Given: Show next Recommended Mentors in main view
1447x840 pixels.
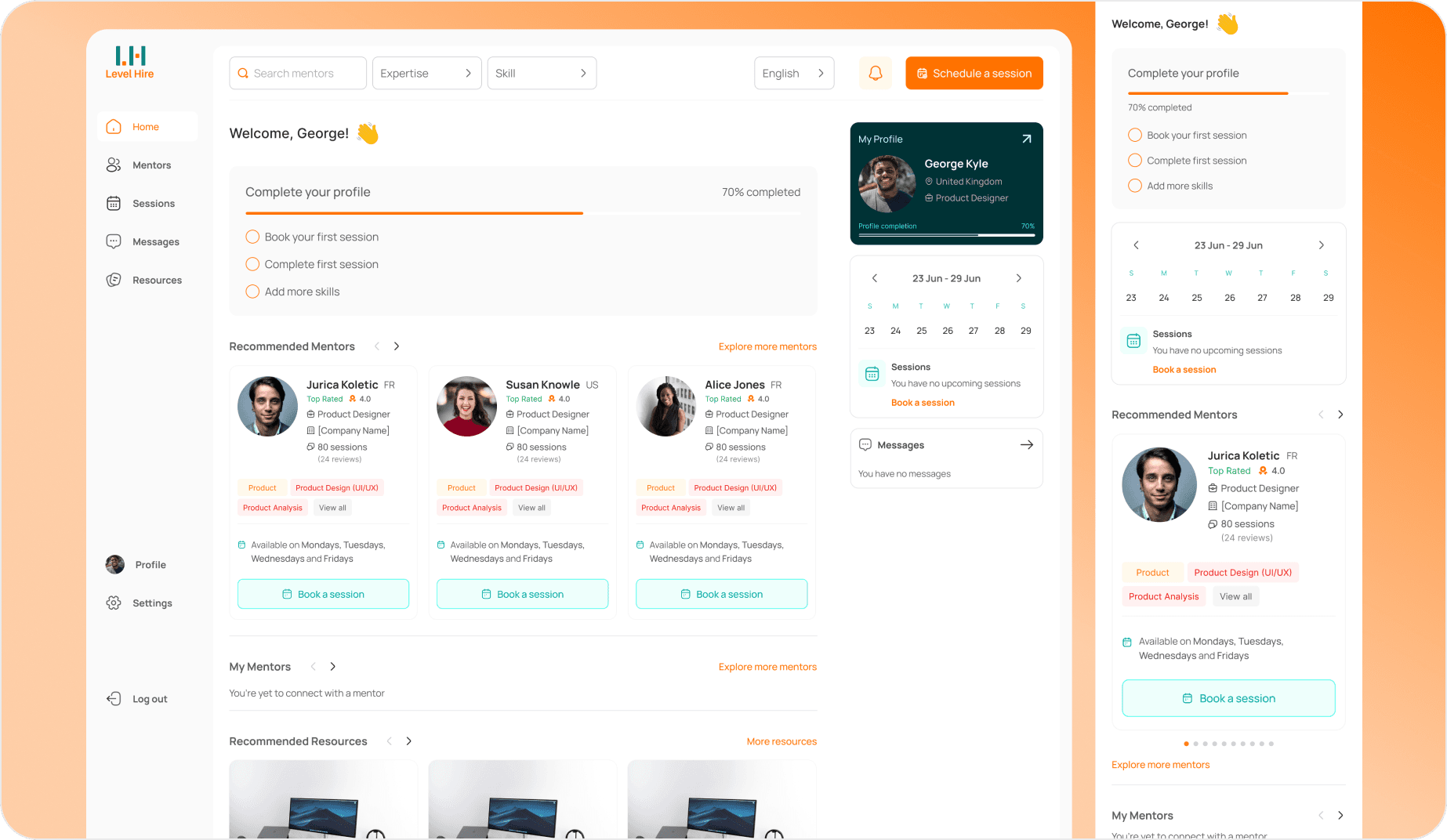Looking at the screenshot, I should pyautogui.click(x=397, y=346).
